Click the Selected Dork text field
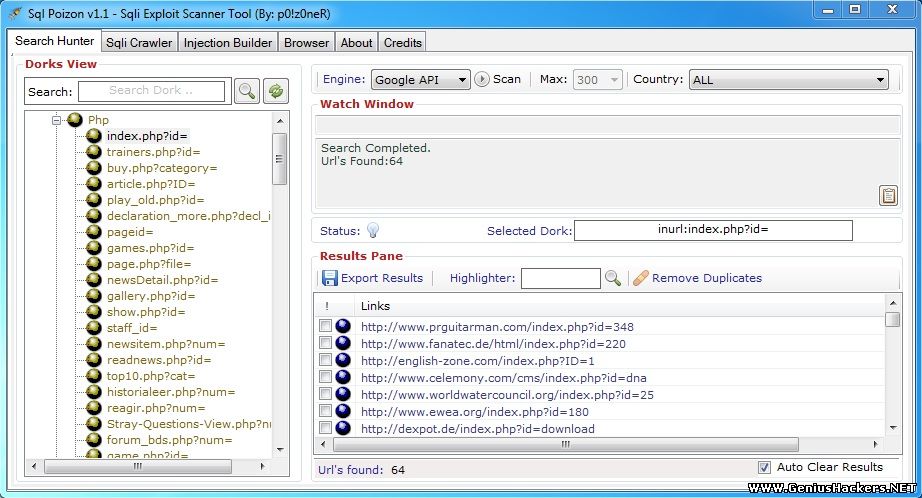The width and height of the screenshot is (922, 498). click(713, 230)
